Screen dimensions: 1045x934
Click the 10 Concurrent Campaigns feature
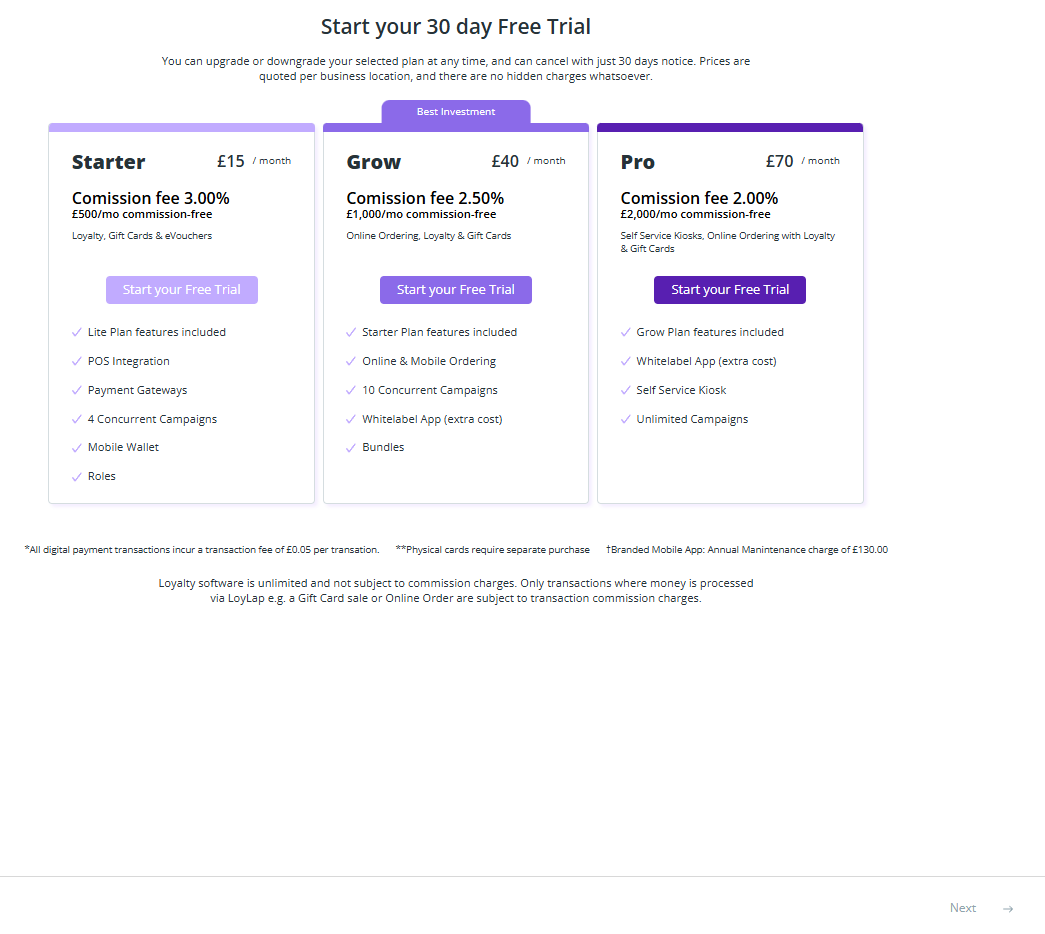430,390
